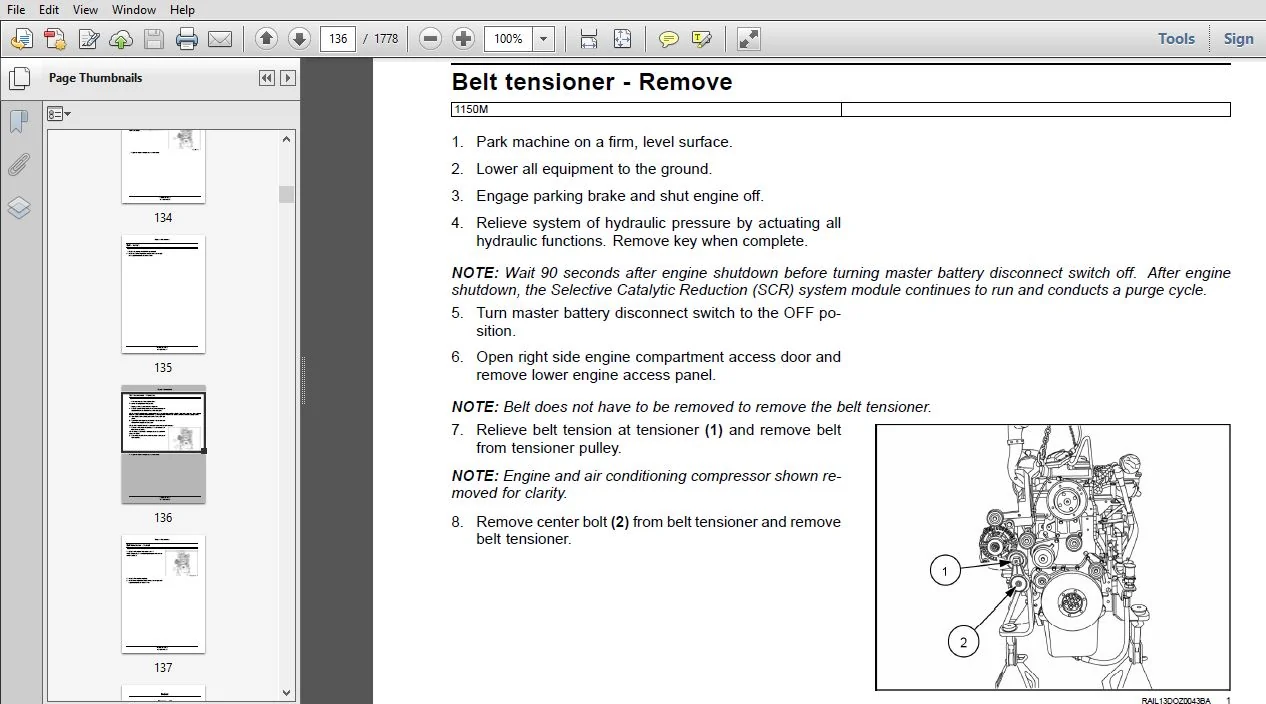
Task: Click the thumbnails scrollbar thumb
Action: pyautogui.click(x=287, y=194)
